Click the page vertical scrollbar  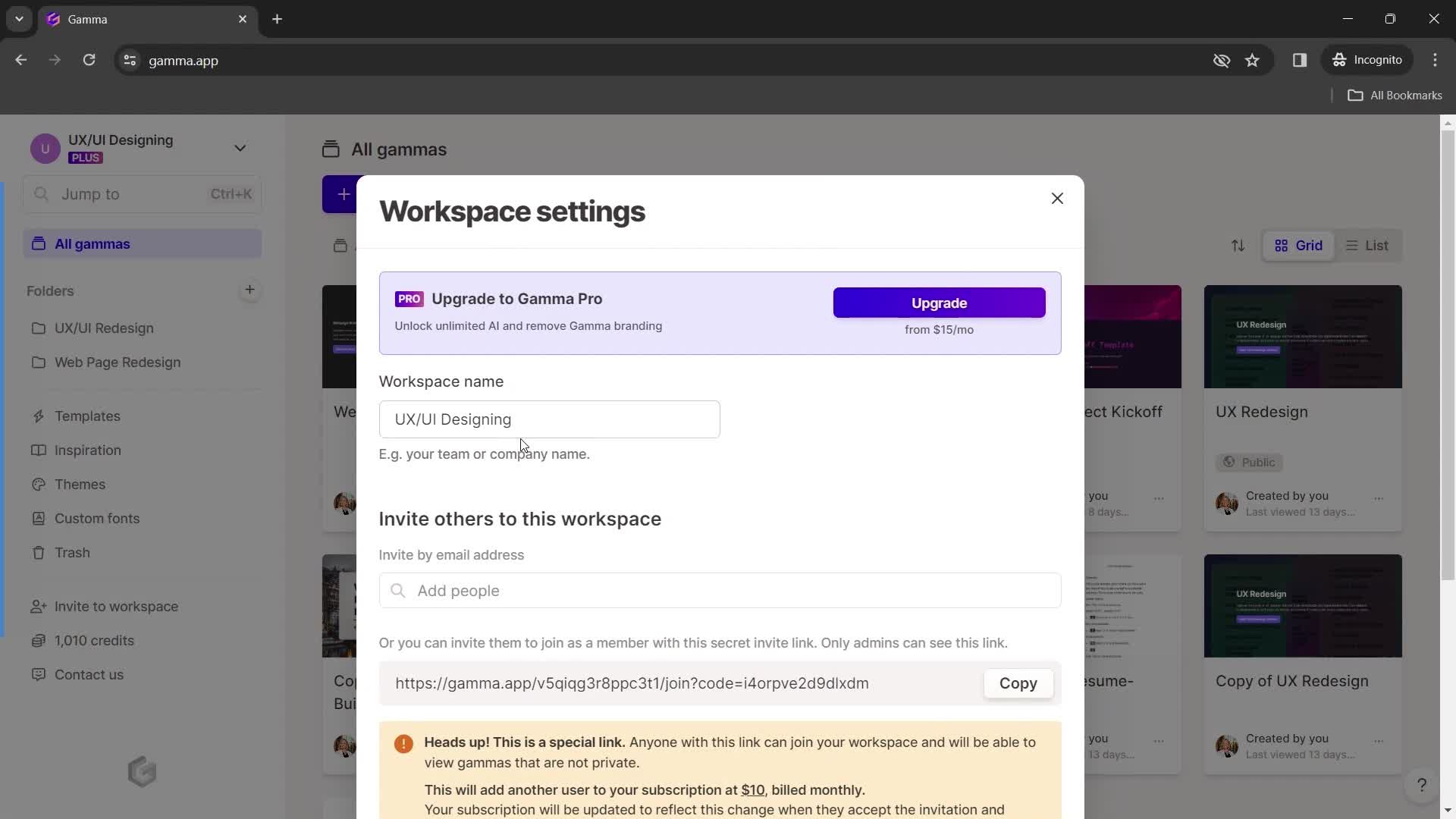(x=1448, y=356)
